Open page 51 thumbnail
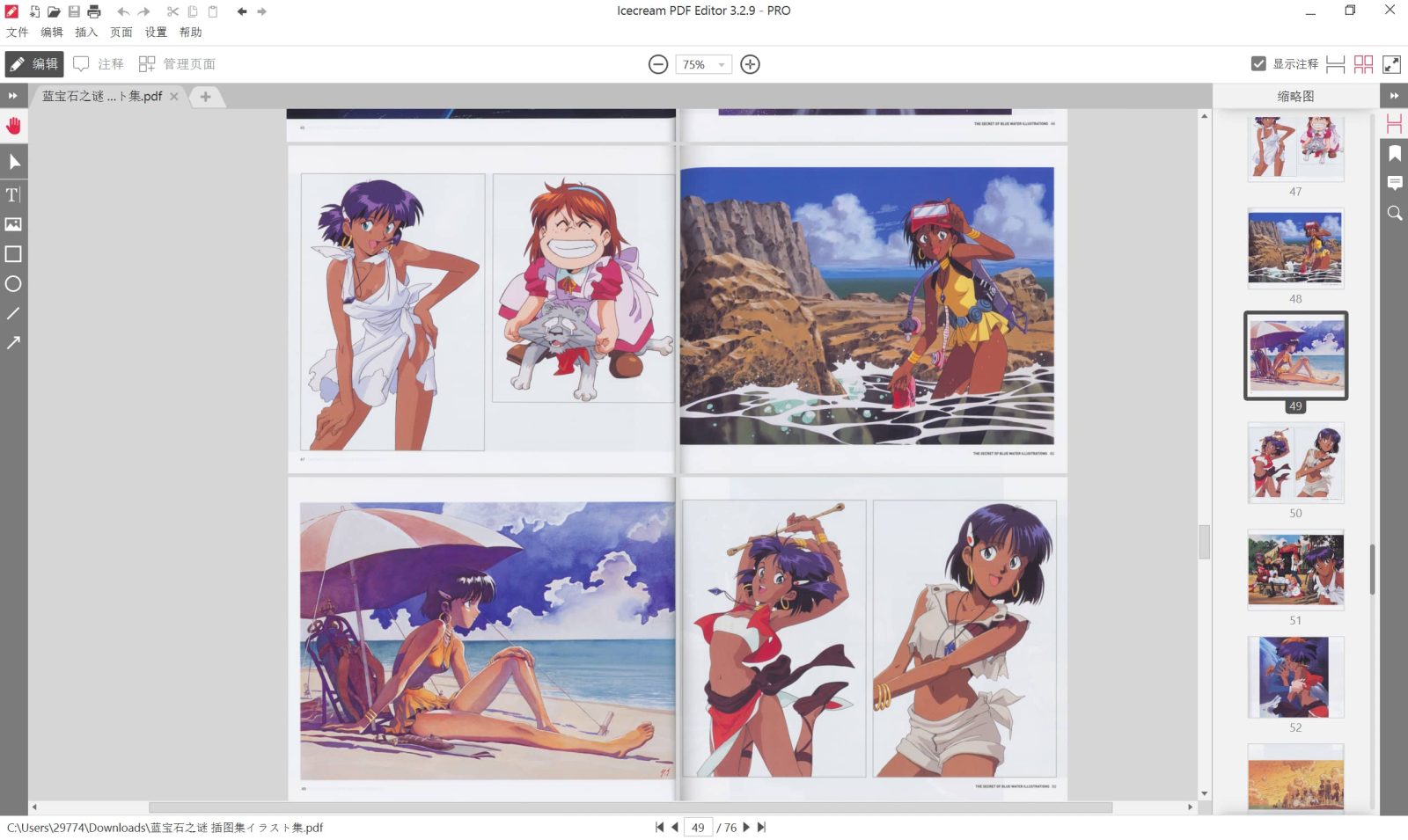Screen dimensions: 1408x840 [x=1295, y=570]
